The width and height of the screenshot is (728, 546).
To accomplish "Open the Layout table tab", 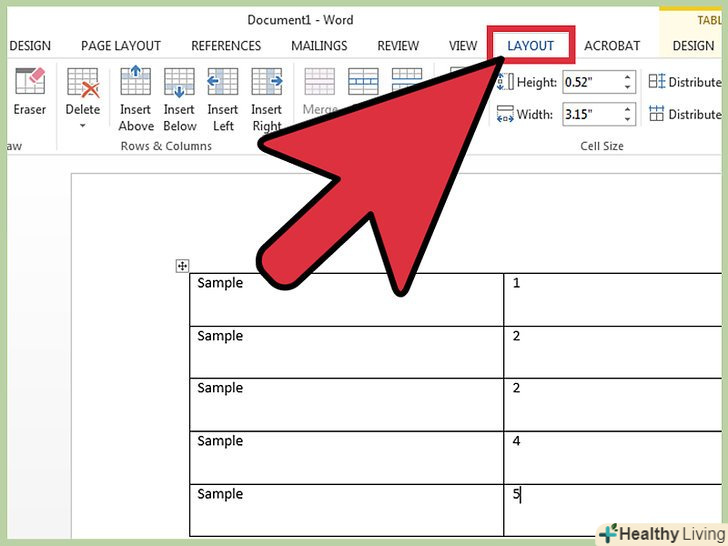I will 531,46.
